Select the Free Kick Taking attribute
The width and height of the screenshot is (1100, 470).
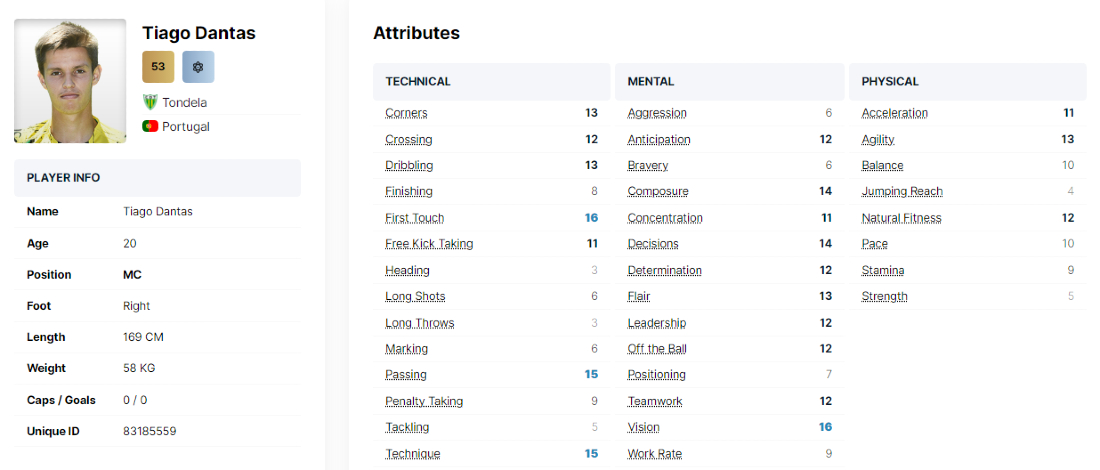point(429,244)
